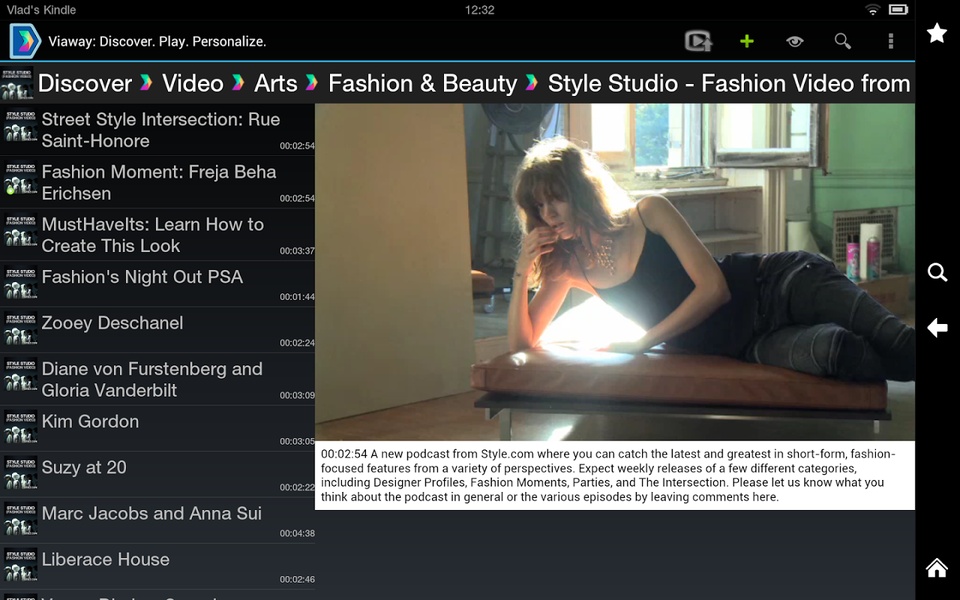Tap the Kindle home icon
Screen dimensions: 960x600
pos(937,568)
